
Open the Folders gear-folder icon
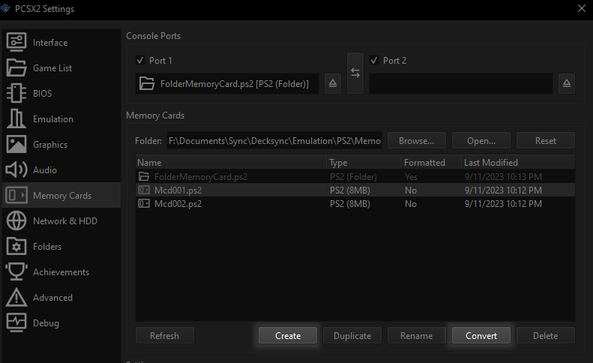coord(16,246)
